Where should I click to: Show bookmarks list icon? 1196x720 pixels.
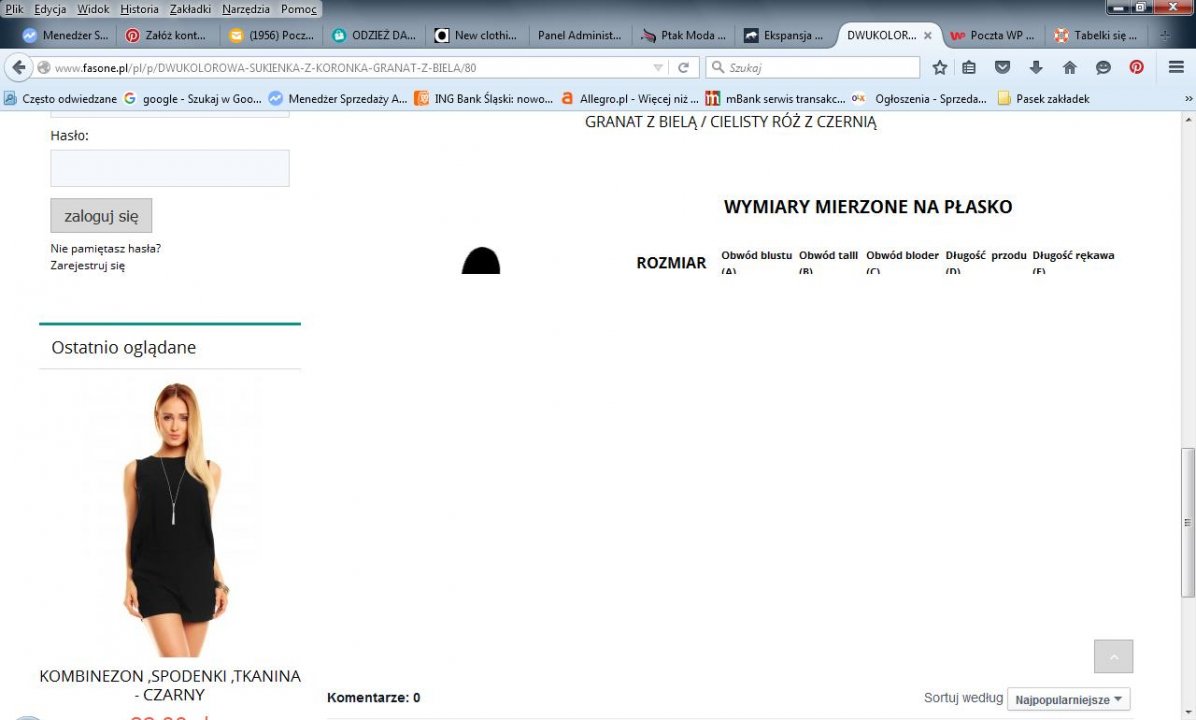[969, 67]
